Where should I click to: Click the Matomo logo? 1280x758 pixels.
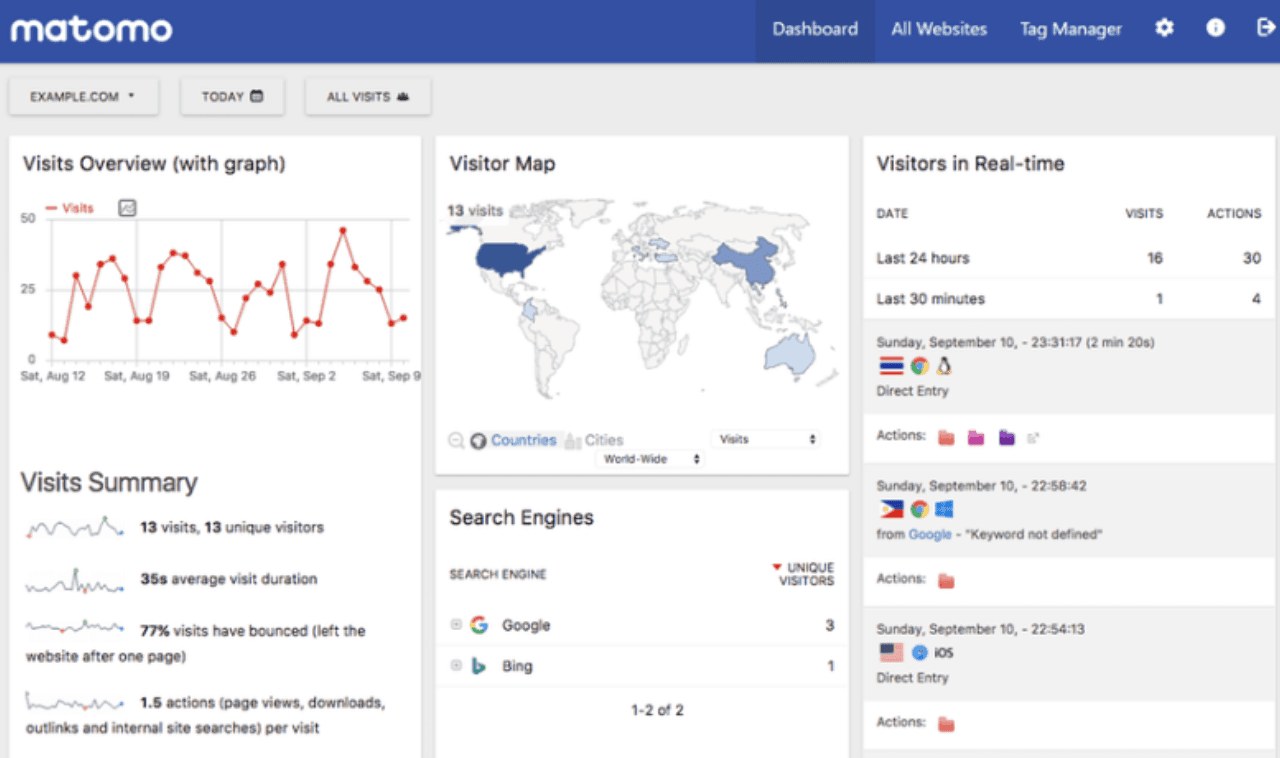(x=92, y=29)
